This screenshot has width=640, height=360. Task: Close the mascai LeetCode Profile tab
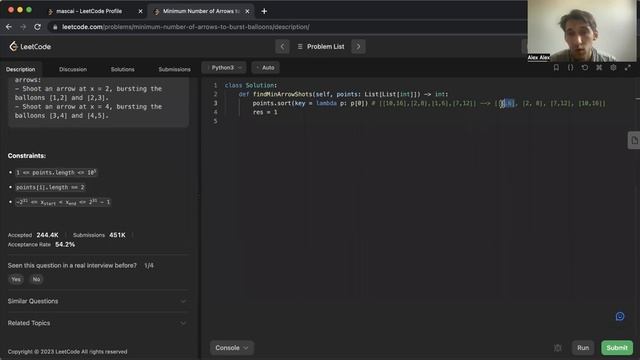(140, 11)
